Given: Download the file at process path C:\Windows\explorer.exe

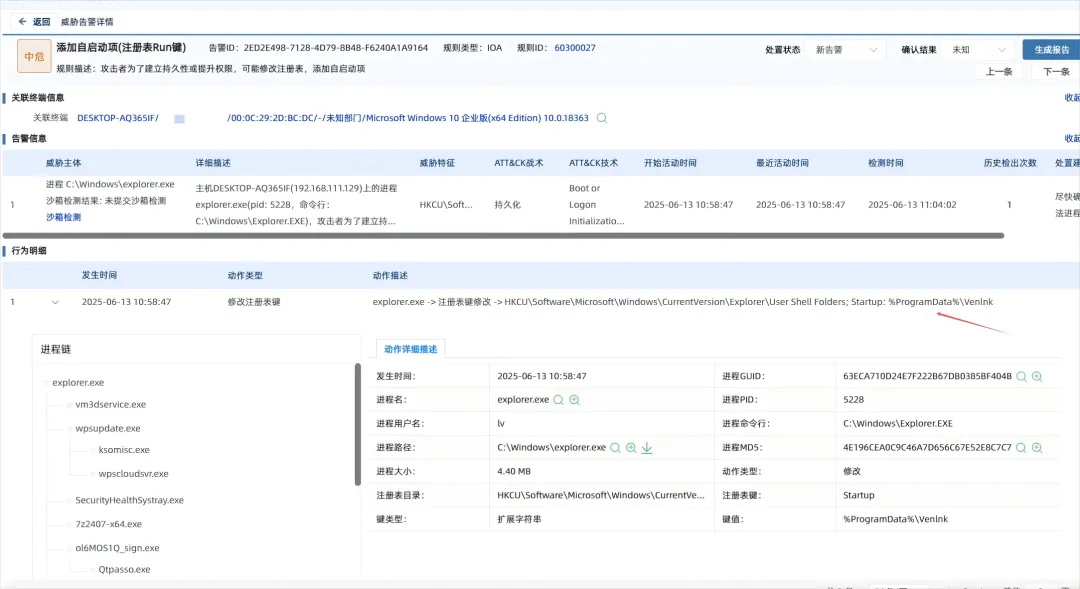Looking at the screenshot, I should pyautogui.click(x=647, y=448).
